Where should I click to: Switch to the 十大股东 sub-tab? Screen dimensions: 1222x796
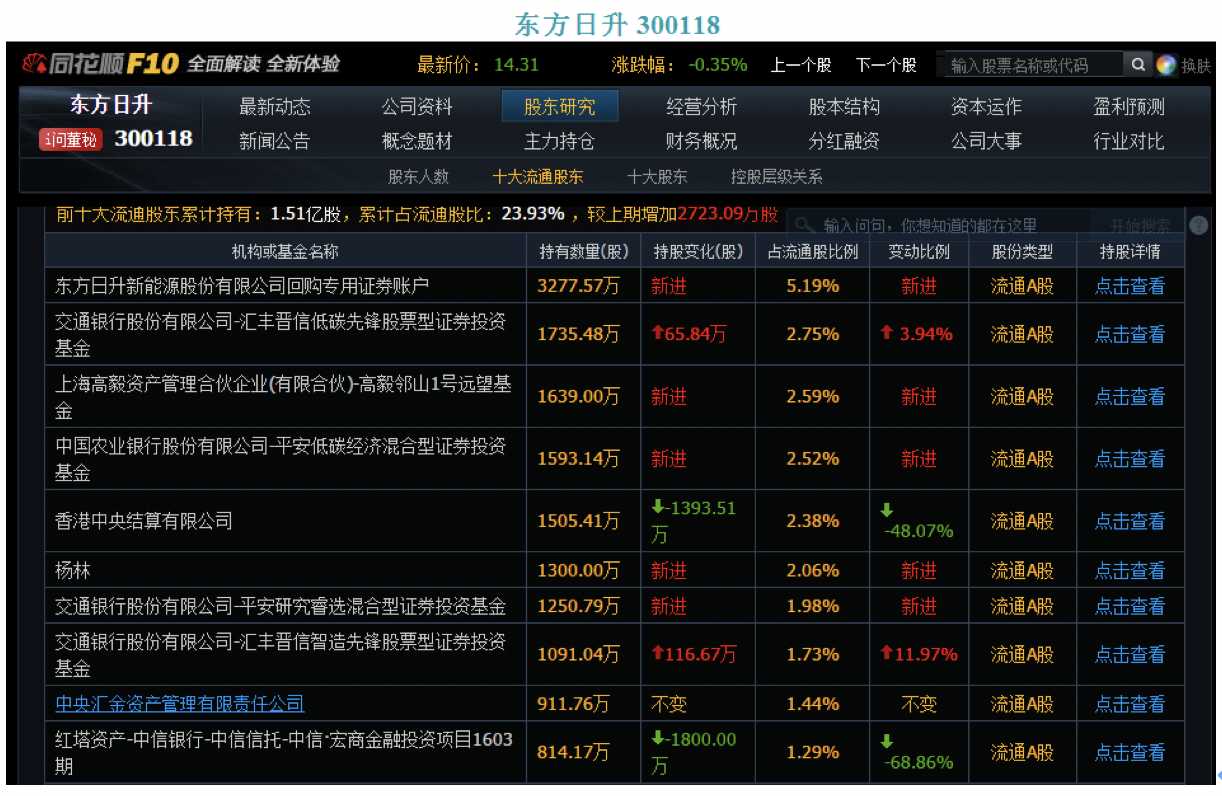657,177
